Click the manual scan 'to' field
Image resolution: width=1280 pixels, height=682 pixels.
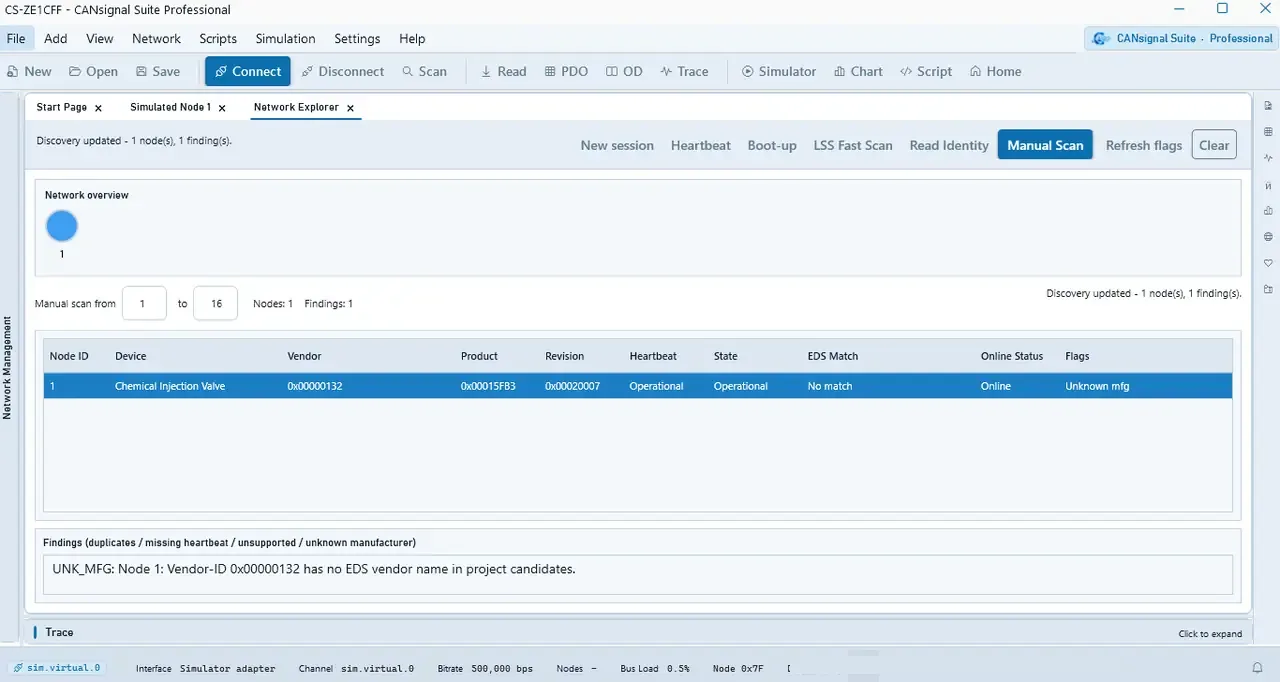pos(215,303)
